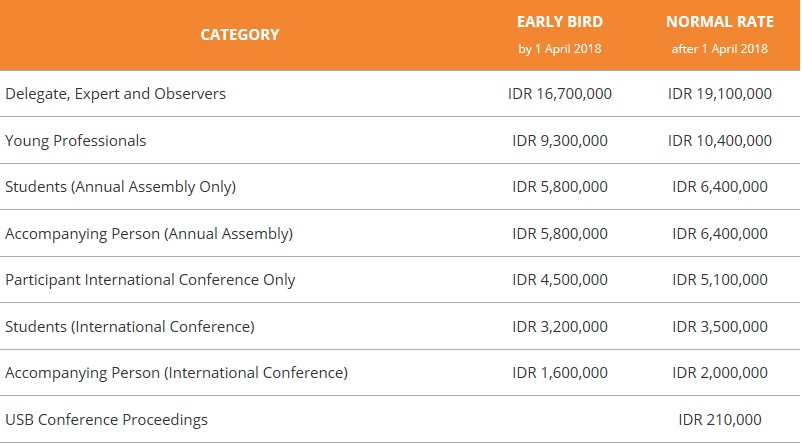Select the EARLY BIRD column header
Viewport: 802px width, 443px height.
560,21
